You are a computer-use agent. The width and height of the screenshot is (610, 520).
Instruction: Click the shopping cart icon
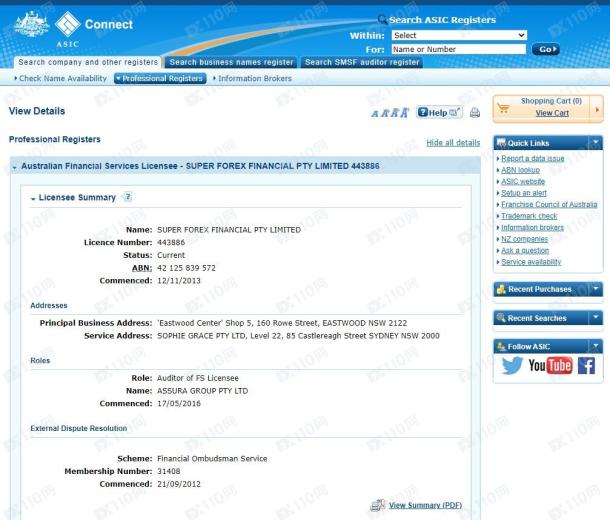503,108
